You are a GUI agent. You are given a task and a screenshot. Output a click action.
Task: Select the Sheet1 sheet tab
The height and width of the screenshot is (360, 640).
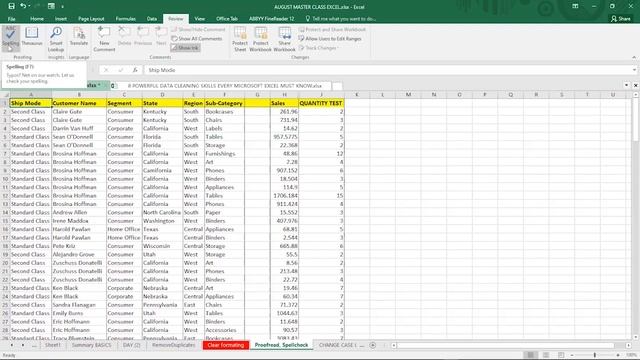coord(53,345)
